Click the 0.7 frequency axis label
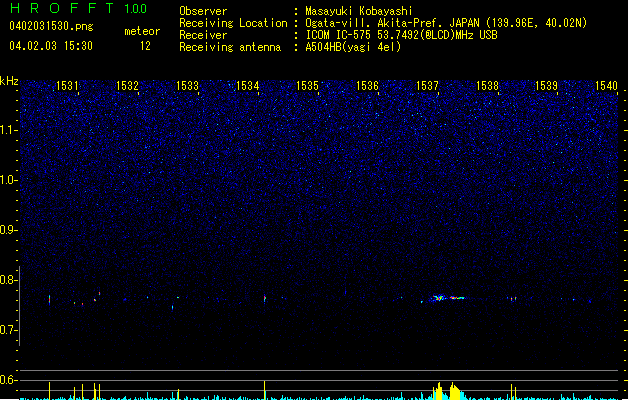629x400 pixels. coord(9,330)
